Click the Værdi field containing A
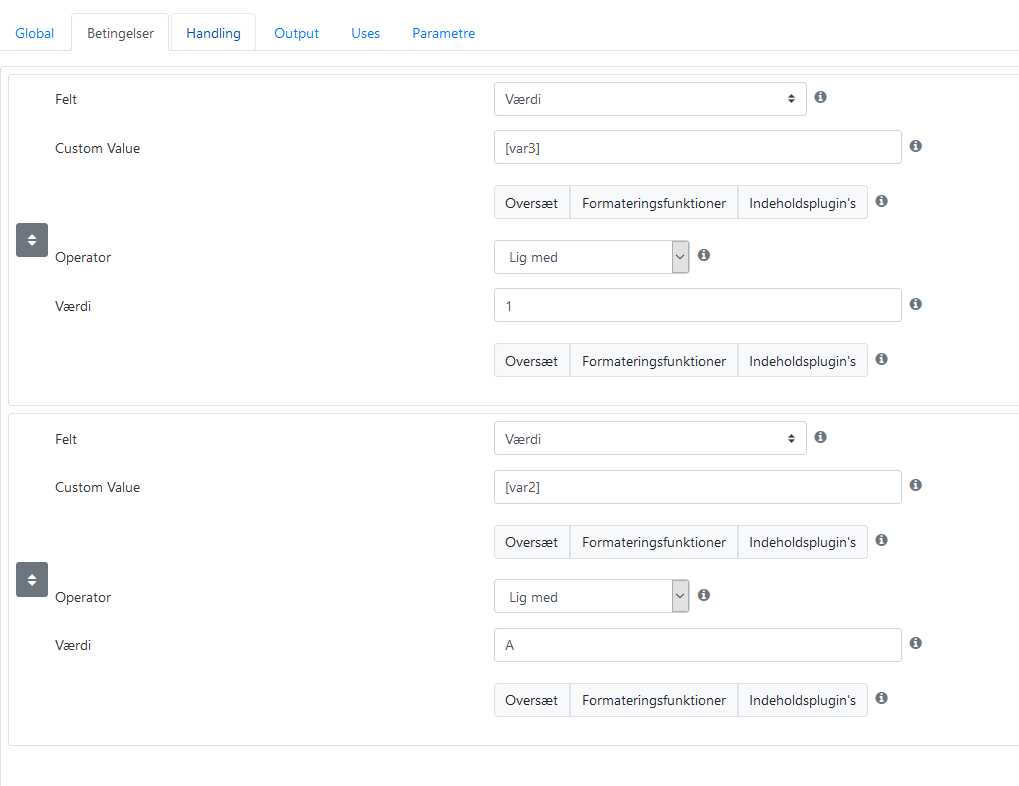 [x=697, y=645]
